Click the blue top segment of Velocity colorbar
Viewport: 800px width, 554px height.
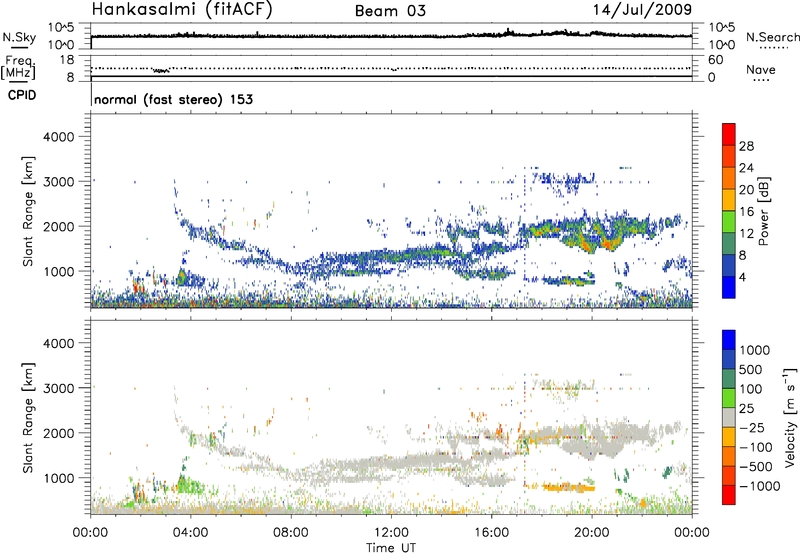(729, 340)
